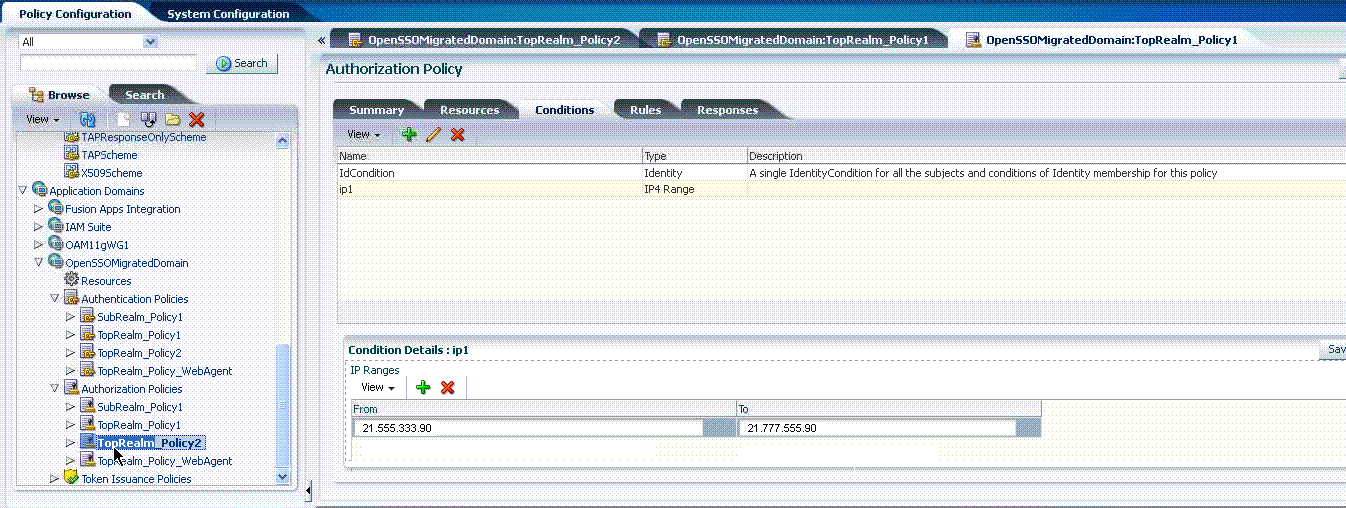Open the All search type dropdown

151,42
